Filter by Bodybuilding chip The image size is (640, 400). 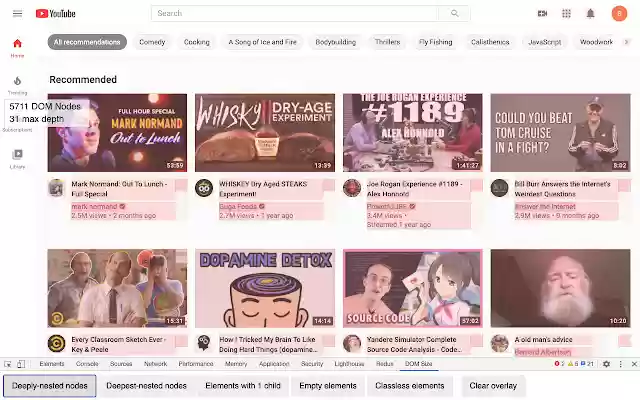pyautogui.click(x=336, y=42)
